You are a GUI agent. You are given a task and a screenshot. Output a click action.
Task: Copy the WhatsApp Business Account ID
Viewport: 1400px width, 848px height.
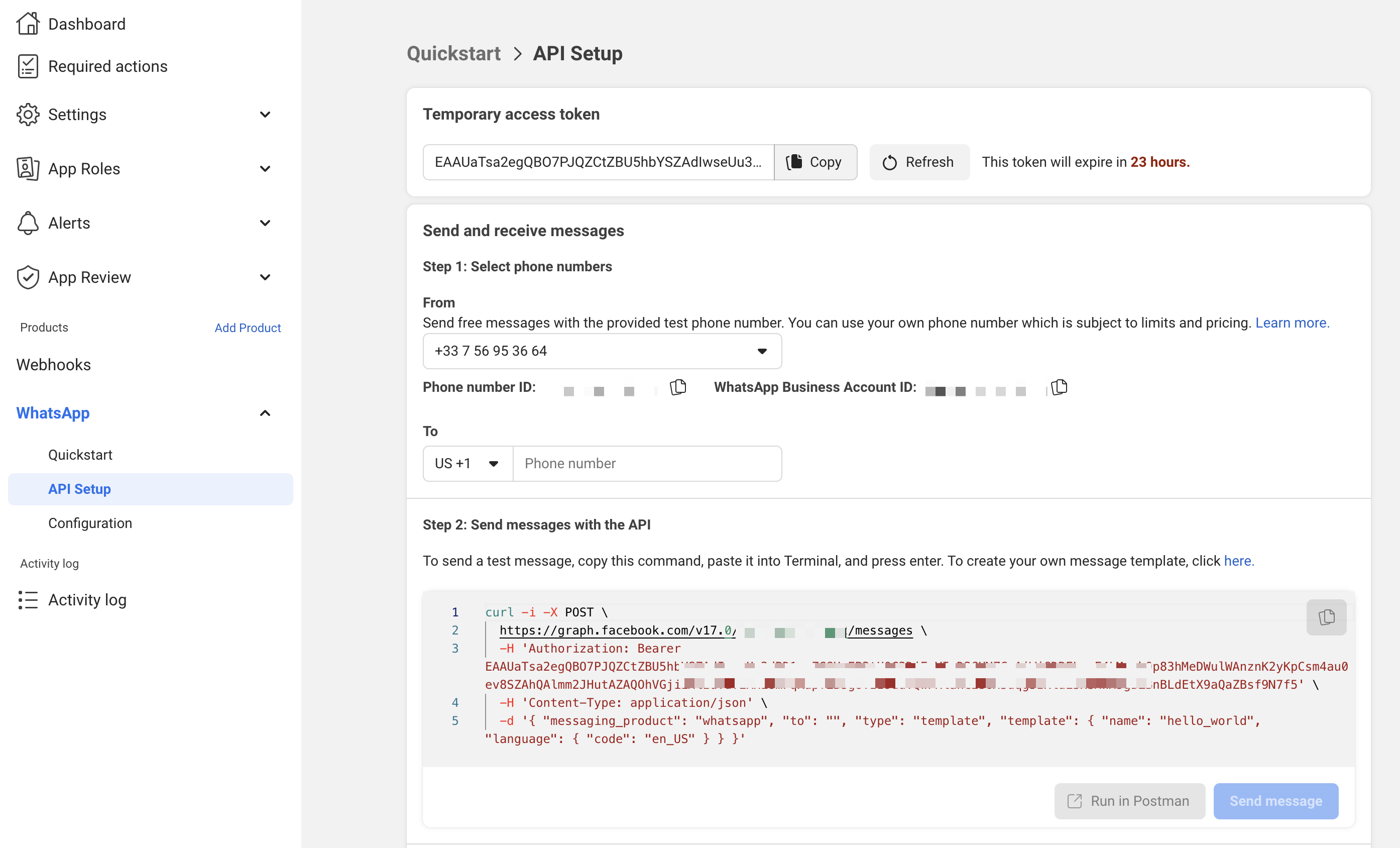(1059, 388)
